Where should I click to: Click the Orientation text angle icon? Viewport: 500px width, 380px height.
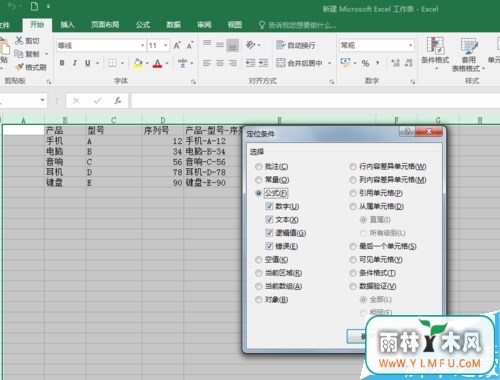pos(251,45)
